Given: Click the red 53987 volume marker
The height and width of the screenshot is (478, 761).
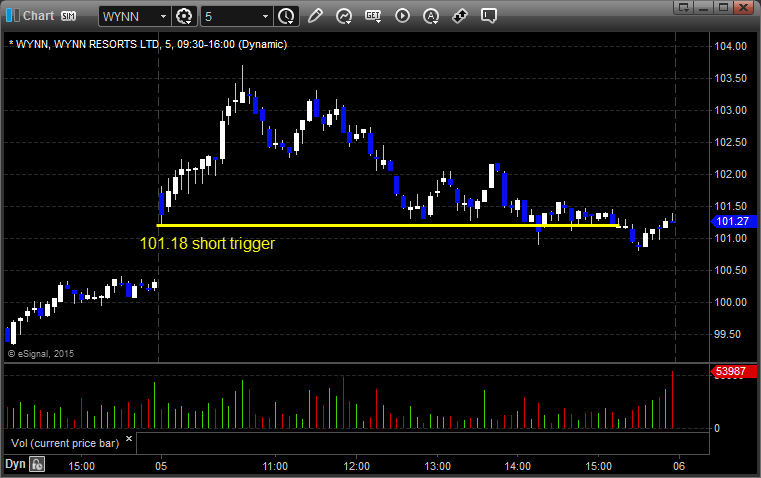Looking at the screenshot, I should coord(733,372).
